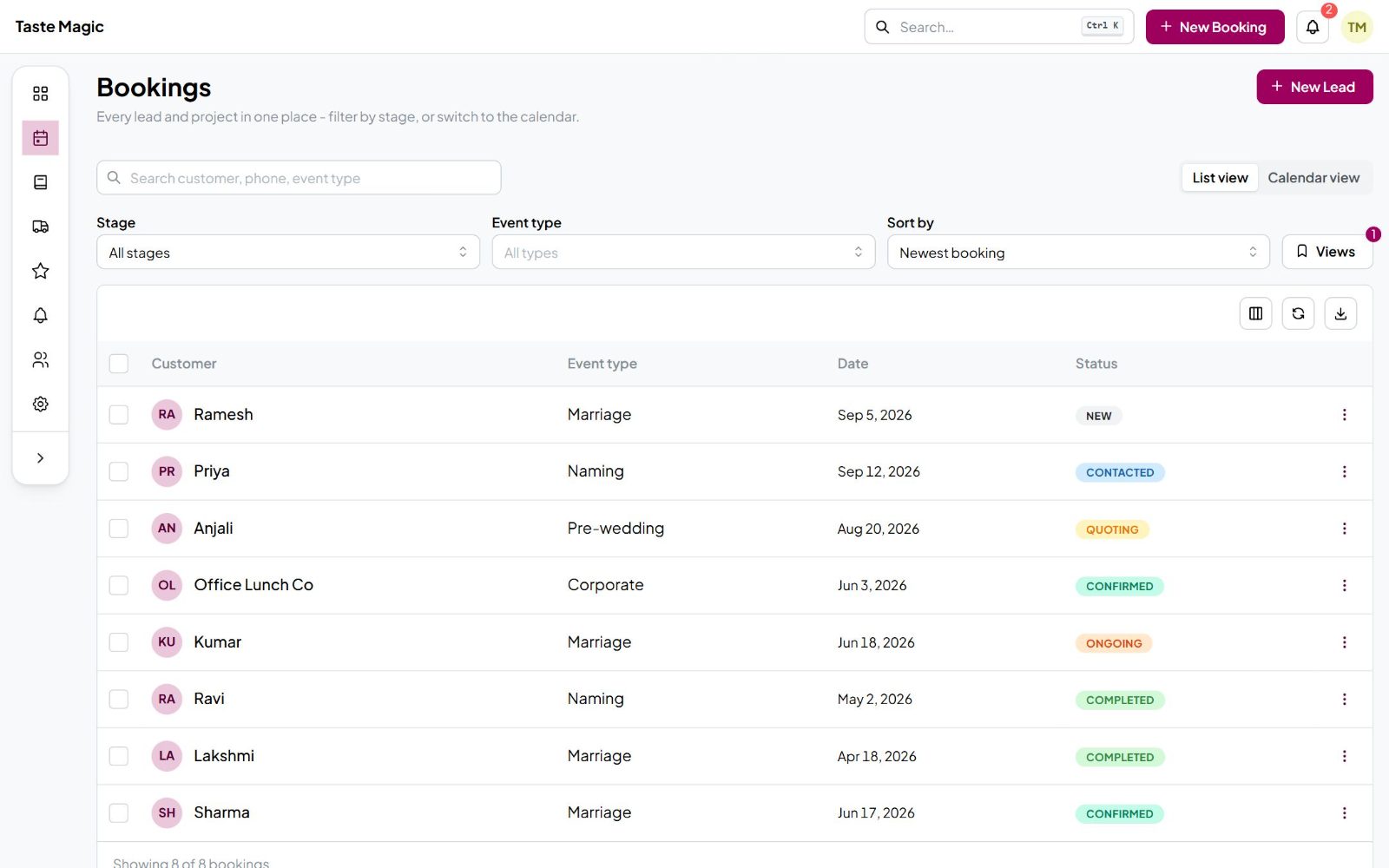Screen dimensions: 1389x868
Task: Click the CONTACTED status badge for Priya
Action: (x=1120, y=472)
